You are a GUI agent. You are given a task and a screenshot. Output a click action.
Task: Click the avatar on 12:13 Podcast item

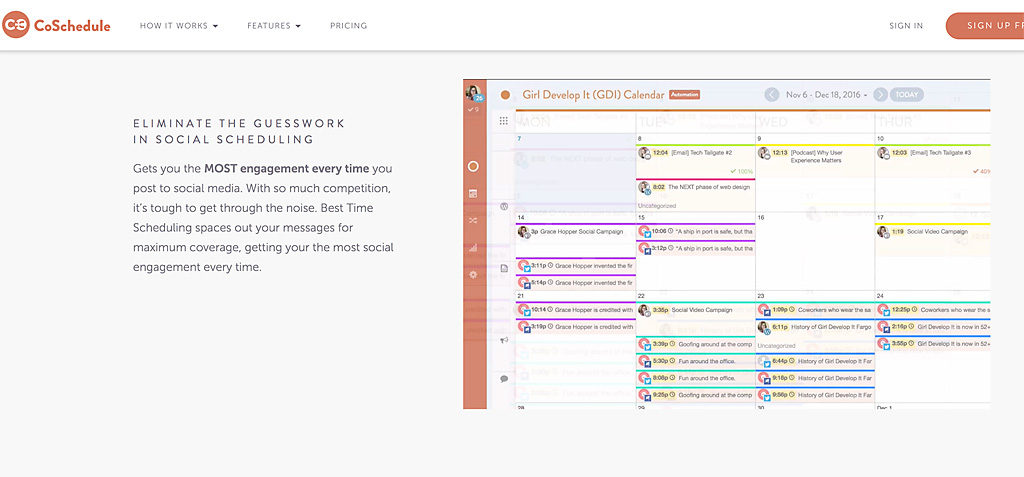point(763,153)
